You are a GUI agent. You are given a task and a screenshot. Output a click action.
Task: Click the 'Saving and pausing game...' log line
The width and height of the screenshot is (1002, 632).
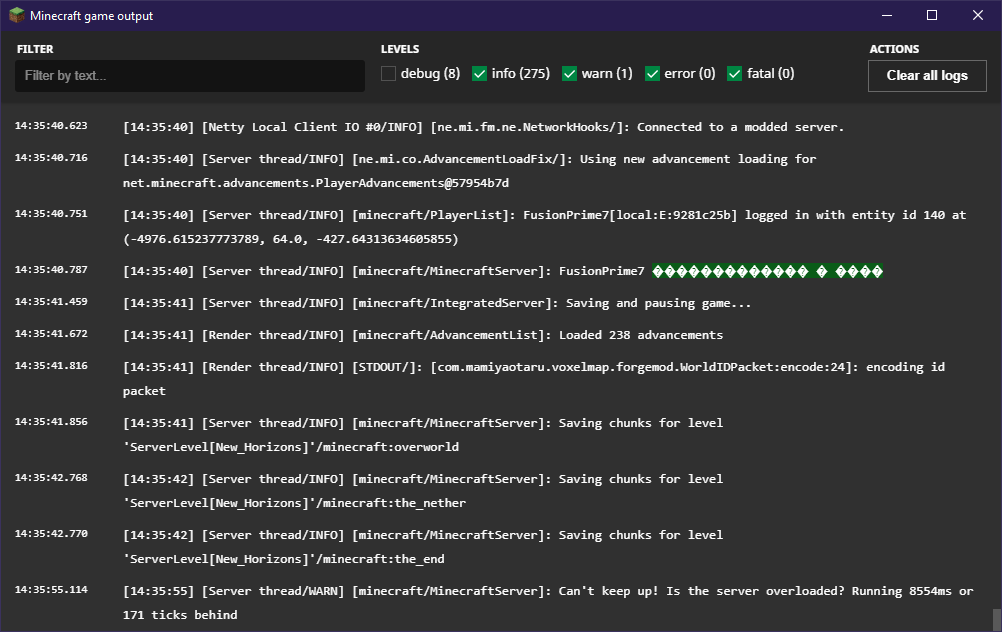(436, 303)
